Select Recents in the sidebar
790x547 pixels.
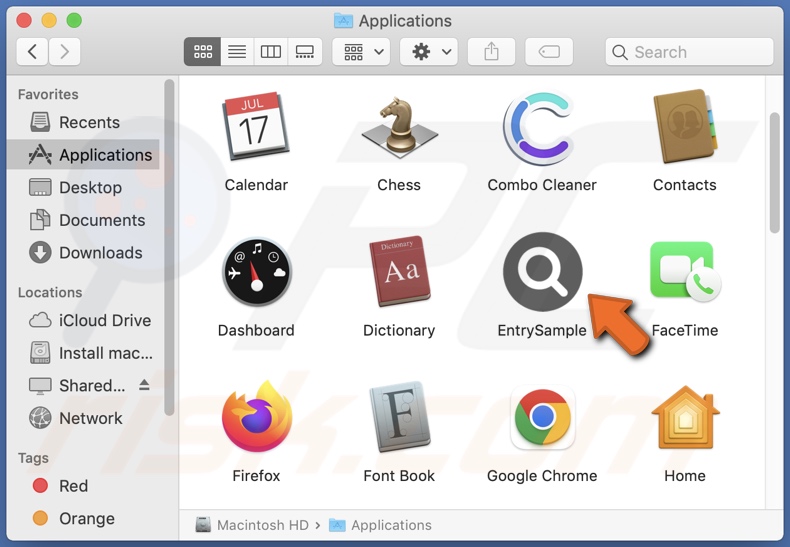click(x=83, y=122)
